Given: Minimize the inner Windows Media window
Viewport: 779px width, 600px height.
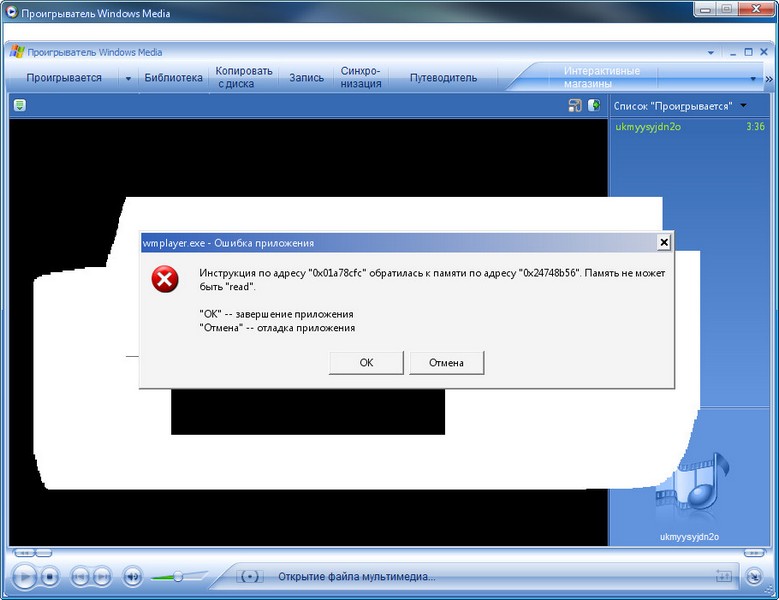Looking at the screenshot, I should 733,52.
